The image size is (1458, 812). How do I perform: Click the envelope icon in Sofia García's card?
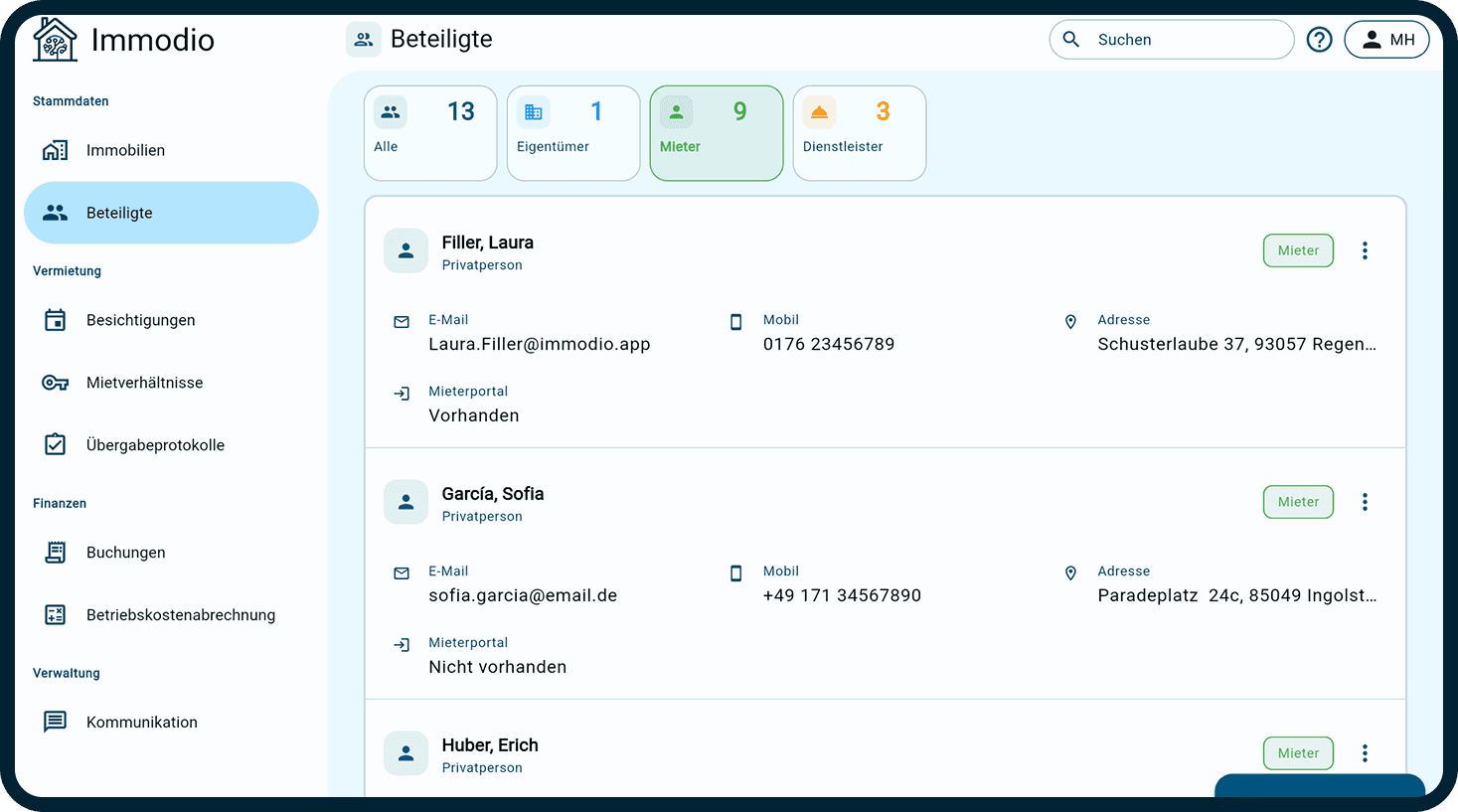pyautogui.click(x=402, y=573)
